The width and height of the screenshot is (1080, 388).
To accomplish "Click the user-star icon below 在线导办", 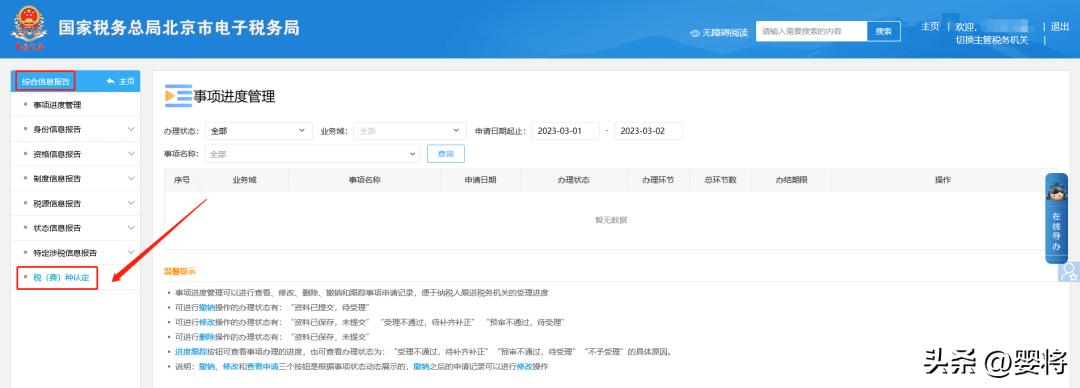I will click(1069, 271).
